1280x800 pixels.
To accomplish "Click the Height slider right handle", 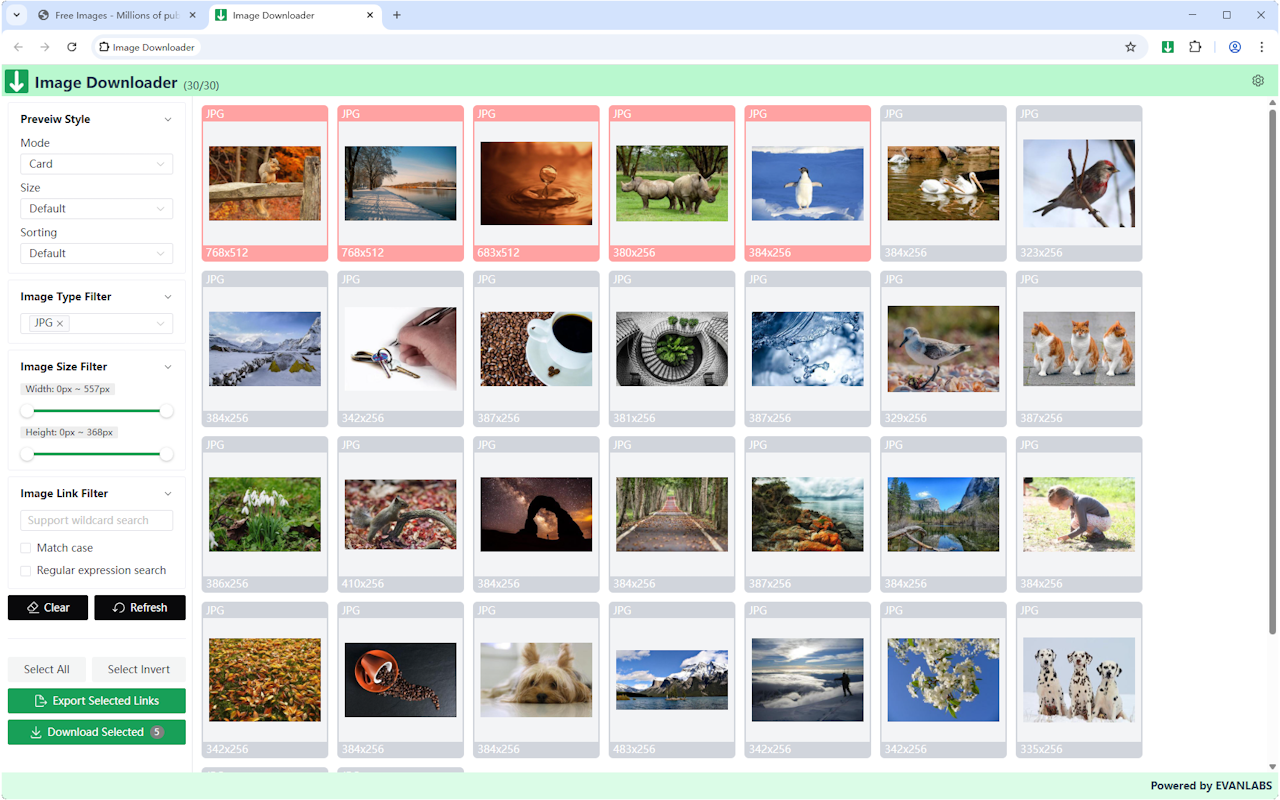I will 167,454.
